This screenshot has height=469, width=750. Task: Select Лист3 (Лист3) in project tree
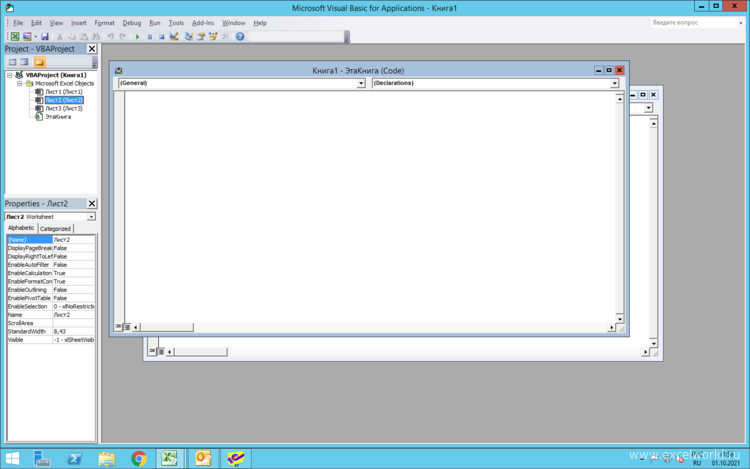pyautogui.click(x=64, y=109)
